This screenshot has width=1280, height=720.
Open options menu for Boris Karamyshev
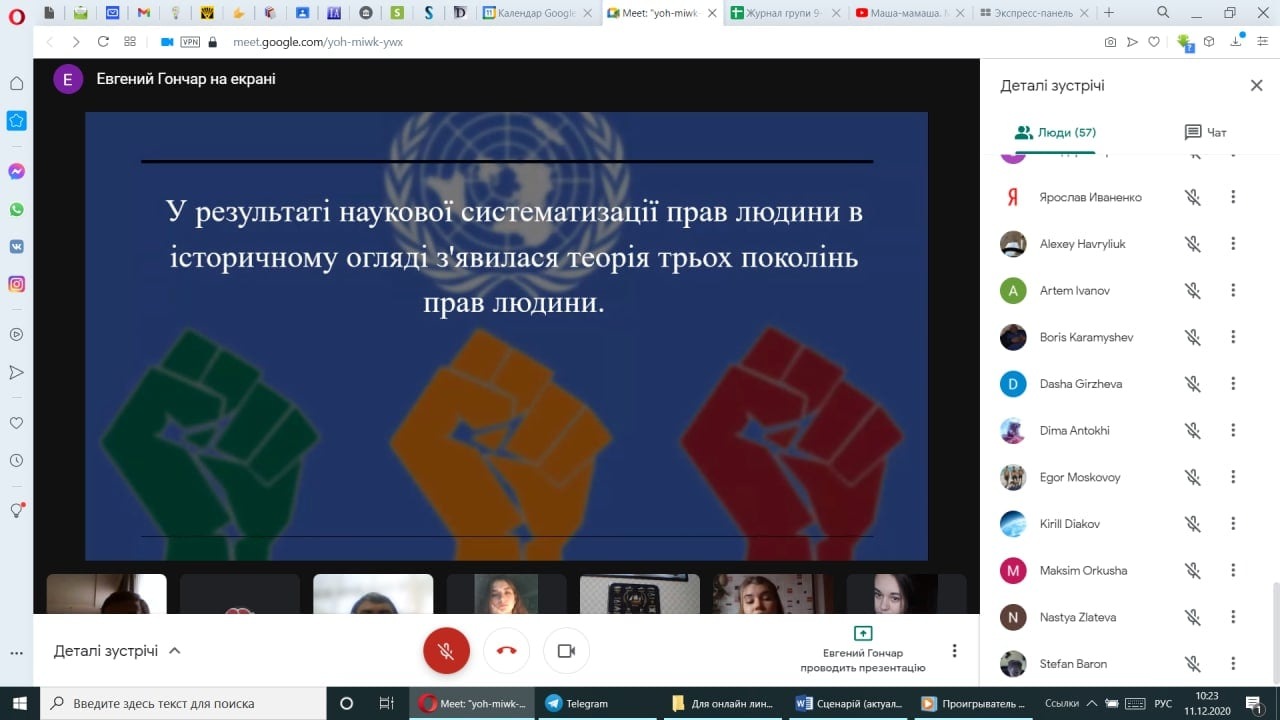pyautogui.click(x=1233, y=337)
